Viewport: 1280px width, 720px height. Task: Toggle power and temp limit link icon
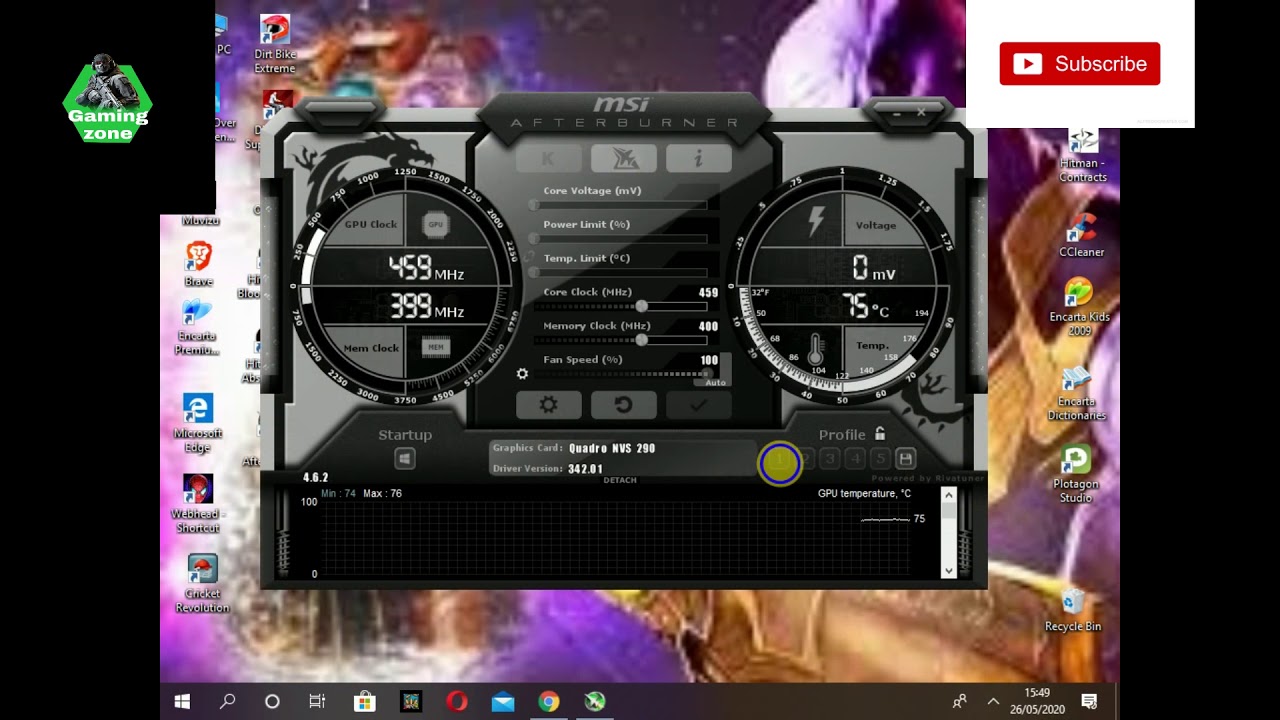pos(530,257)
